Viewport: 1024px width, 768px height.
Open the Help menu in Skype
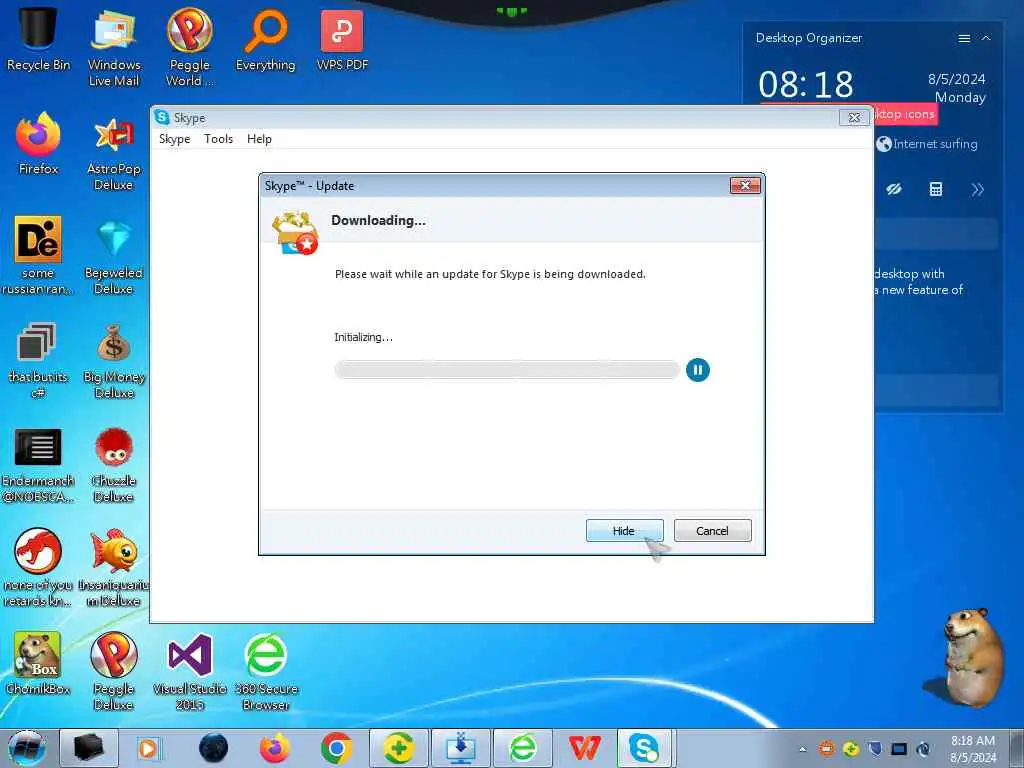(259, 139)
